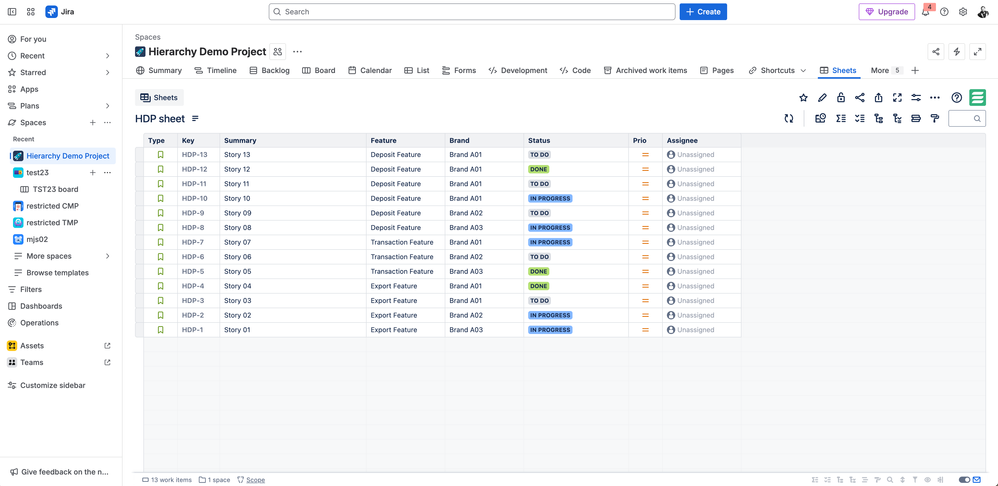Click the grouping stacked-bars icon

click(916, 118)
